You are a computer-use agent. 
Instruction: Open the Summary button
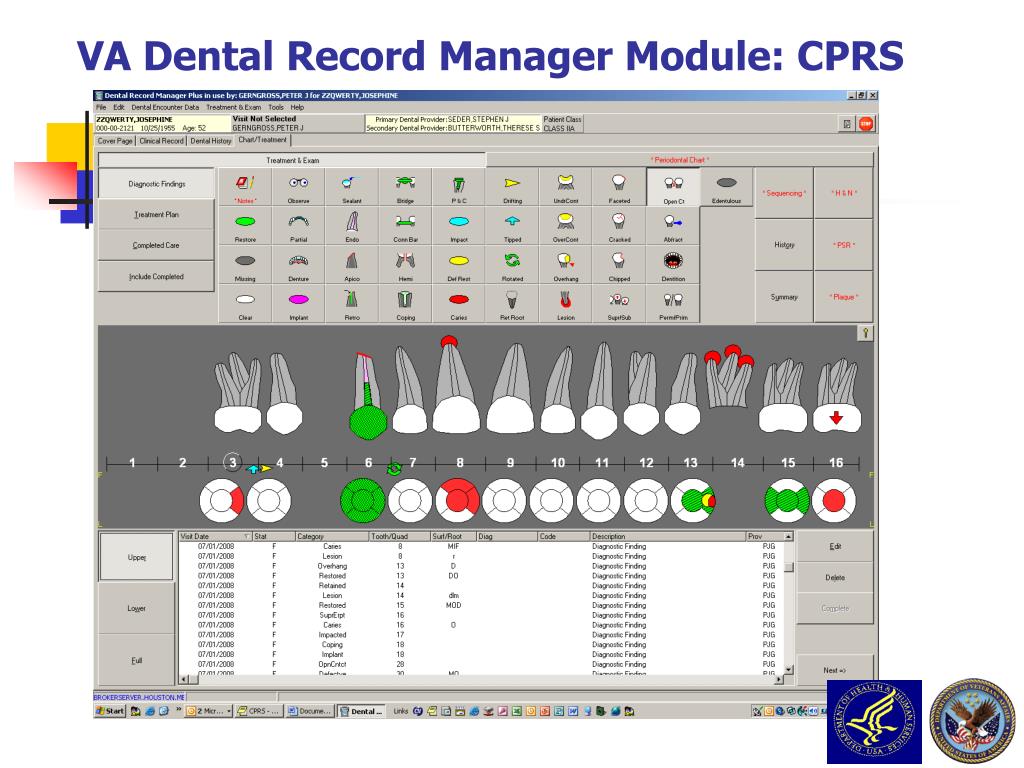click(x=784, y=297)
